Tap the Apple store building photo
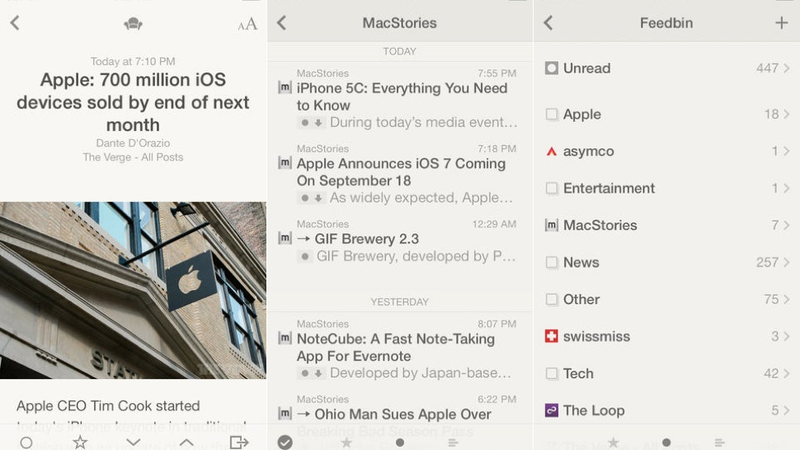800x450 pixels. (133, 290)
